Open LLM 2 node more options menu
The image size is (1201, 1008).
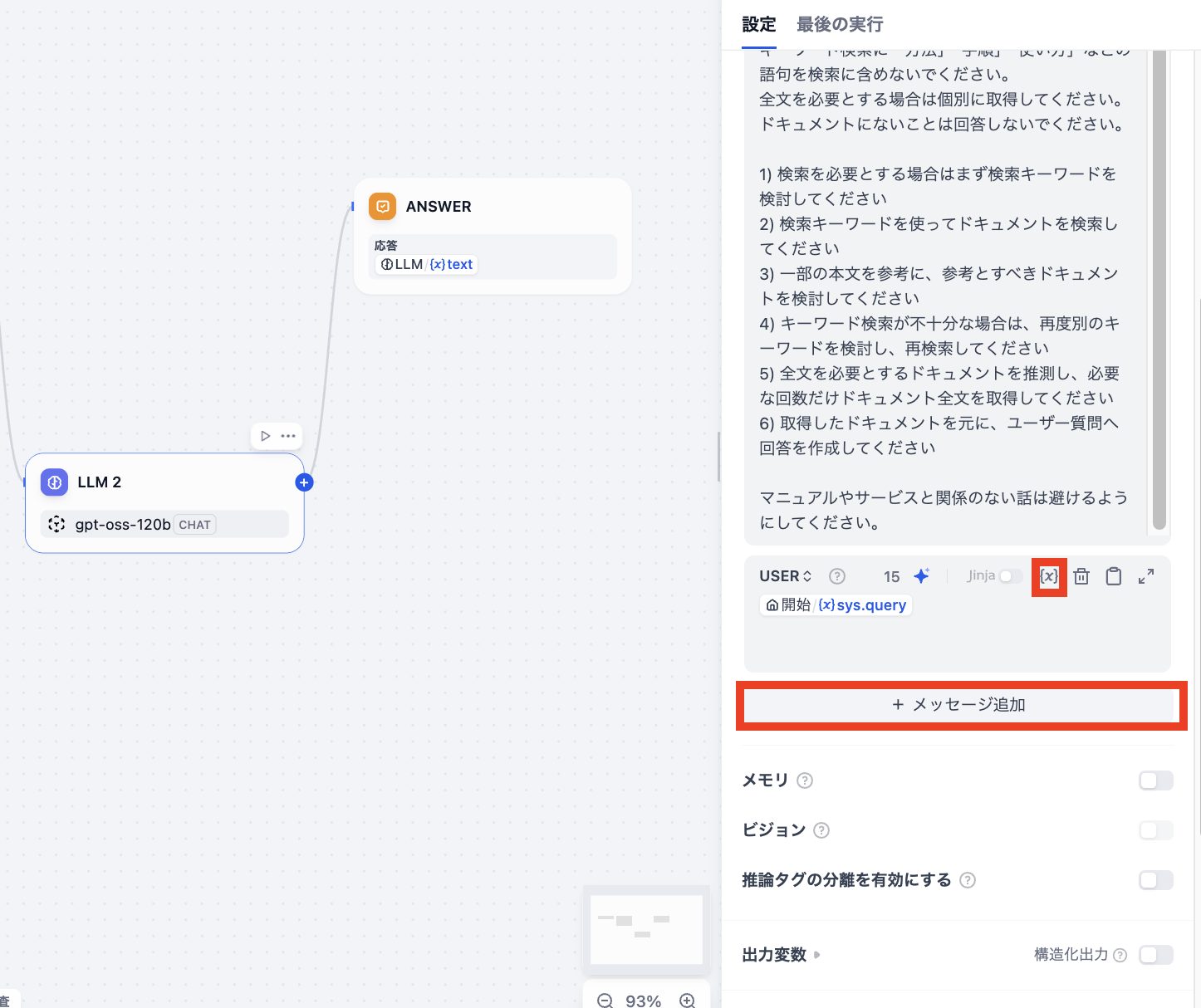coord(288,436)
